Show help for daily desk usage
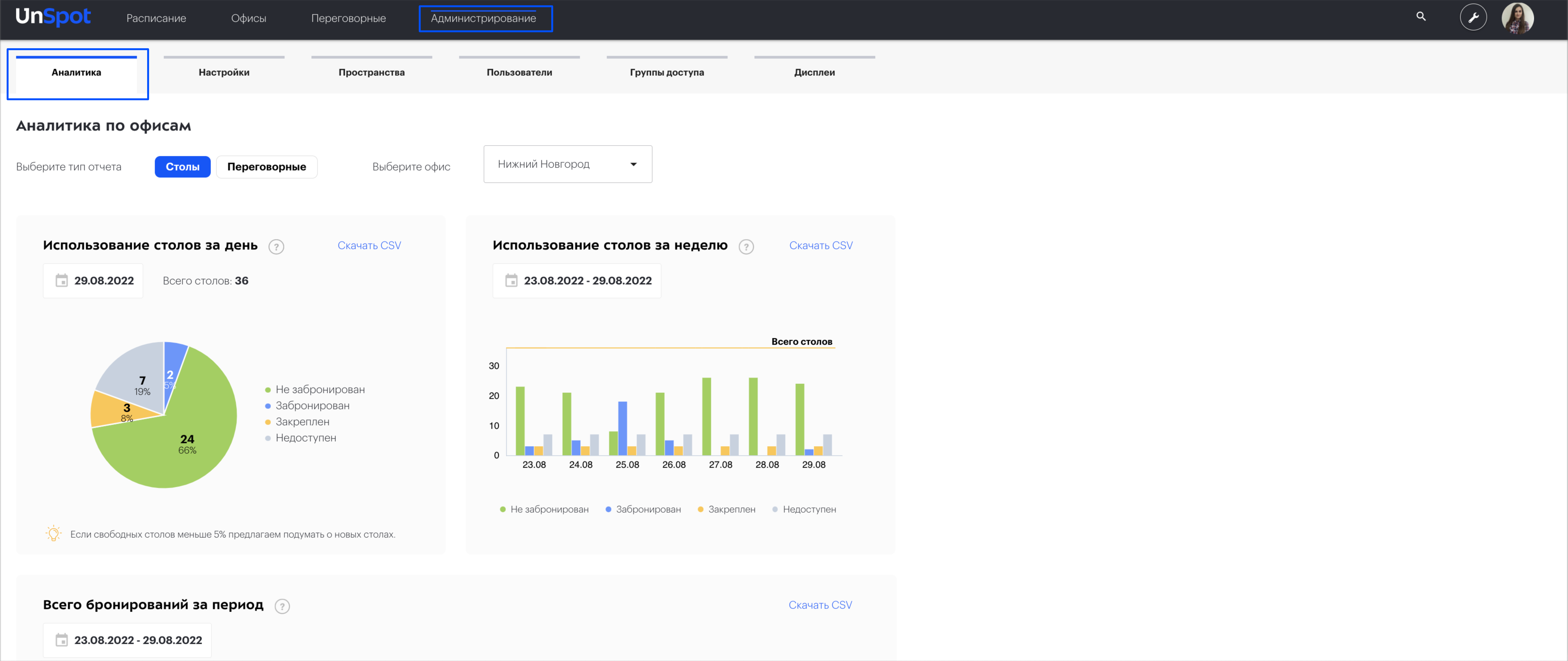Screen dimensions: 1568x661 276,247
